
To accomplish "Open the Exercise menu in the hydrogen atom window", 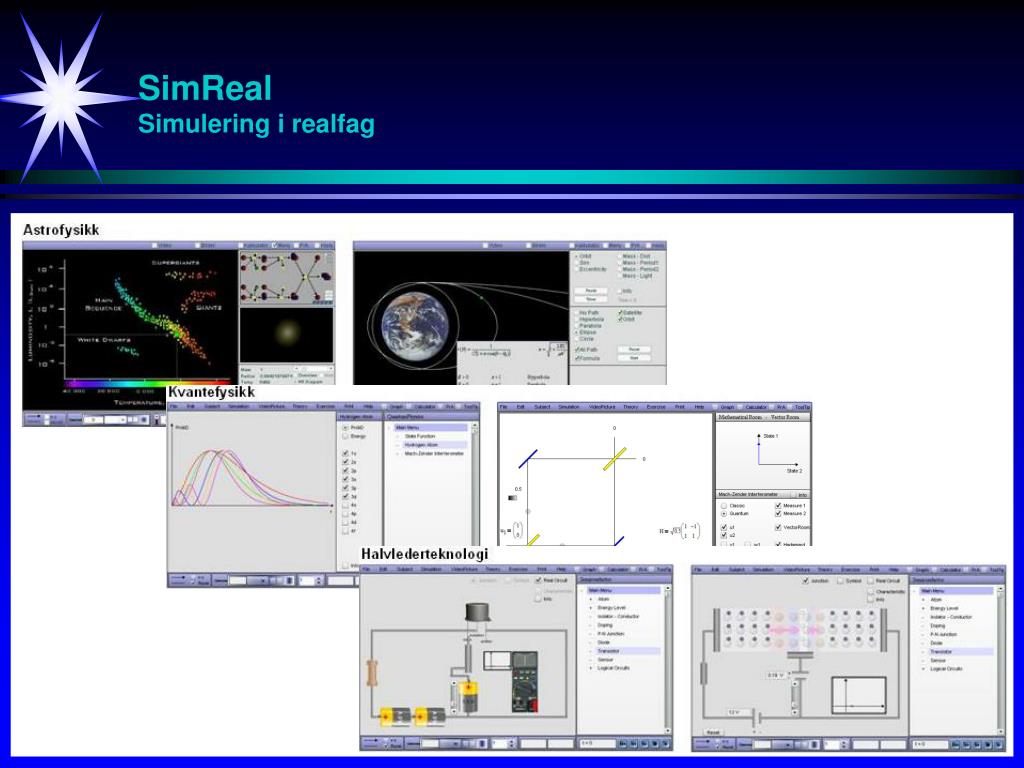I will [x=325, y=406].
